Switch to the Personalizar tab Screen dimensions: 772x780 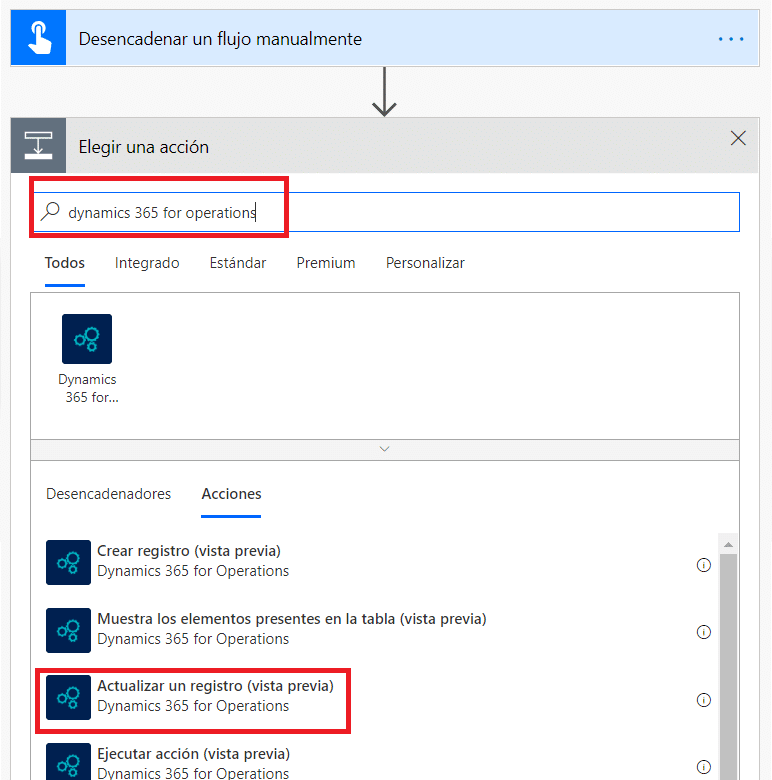[425, 263]
